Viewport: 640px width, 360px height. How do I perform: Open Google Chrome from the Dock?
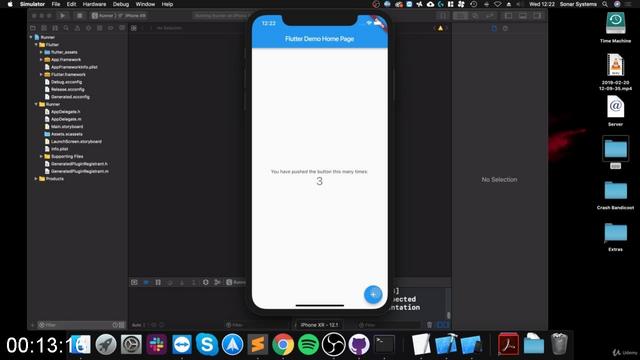[283, 344]
